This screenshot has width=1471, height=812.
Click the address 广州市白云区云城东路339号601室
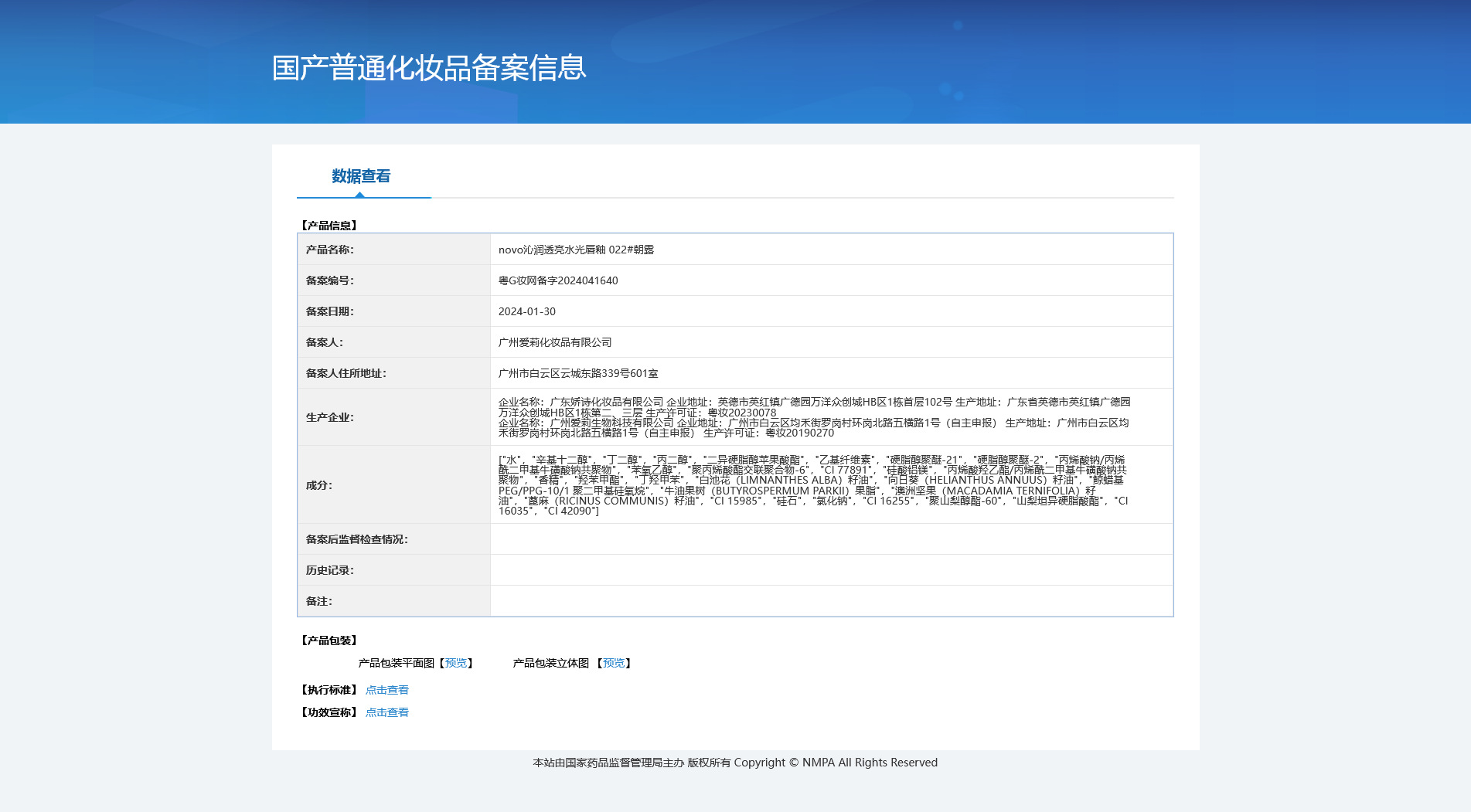pyautogui.click(x=578, y=373)
